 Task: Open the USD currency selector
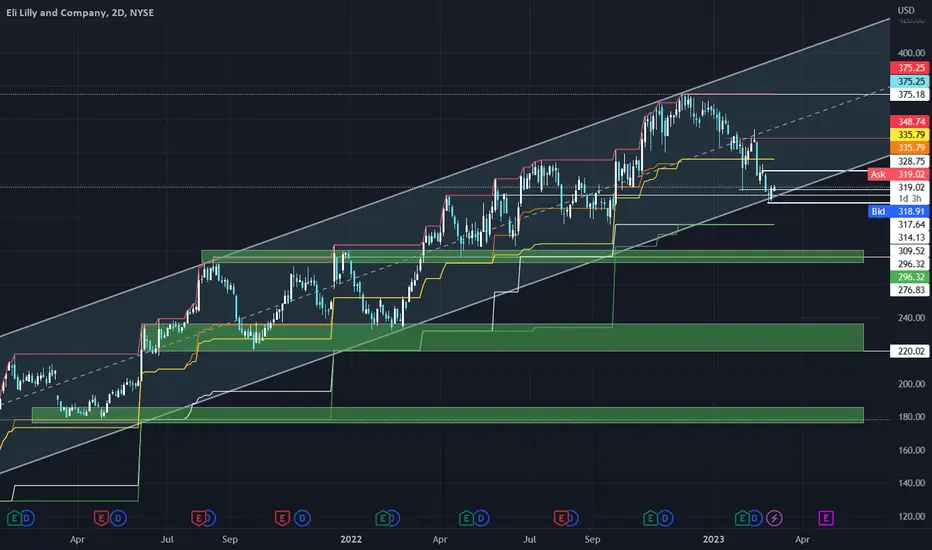(x=906, y=10)
